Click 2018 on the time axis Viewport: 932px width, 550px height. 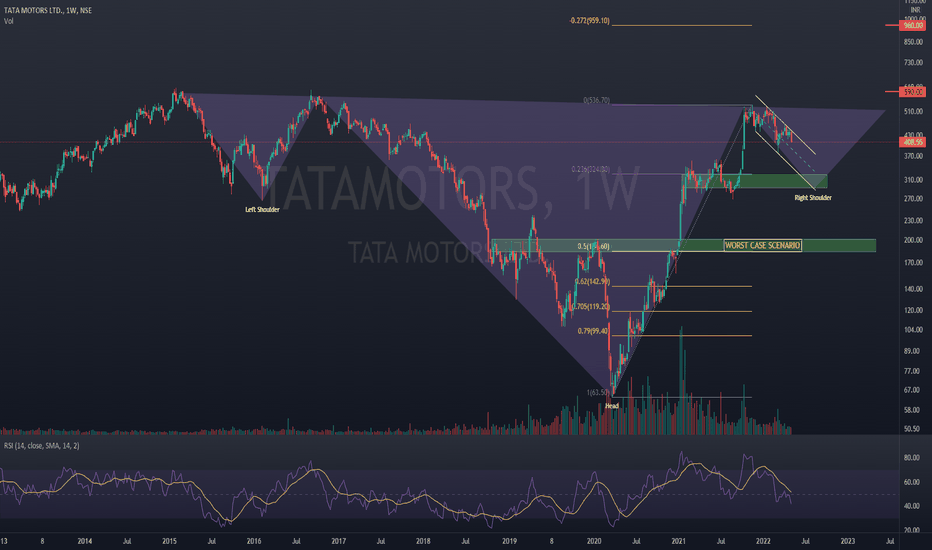pyautogui.click(x=423, y=541)
